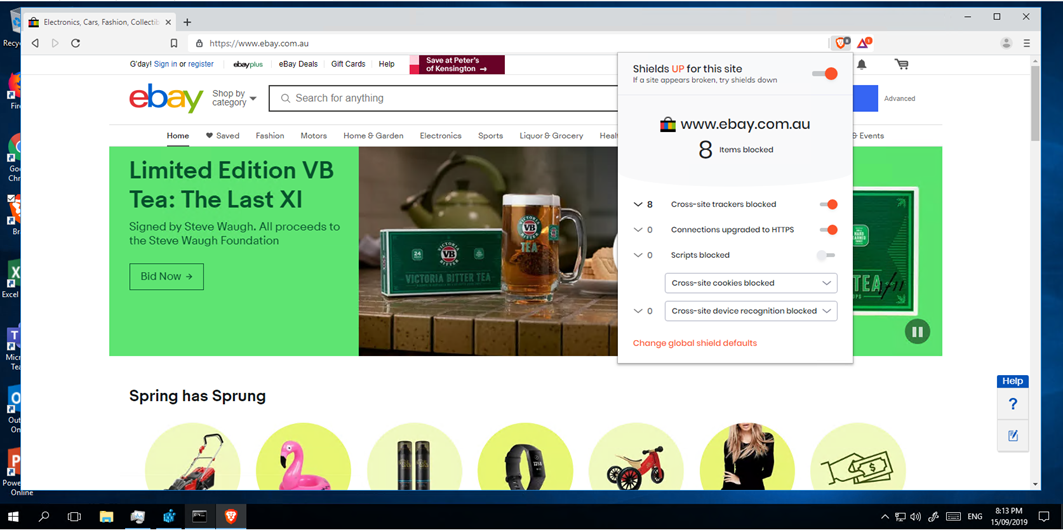Expand the Cross-site trackers blocked details
Viewport: 1063px width, 530px height.
(x=637, y=204)
